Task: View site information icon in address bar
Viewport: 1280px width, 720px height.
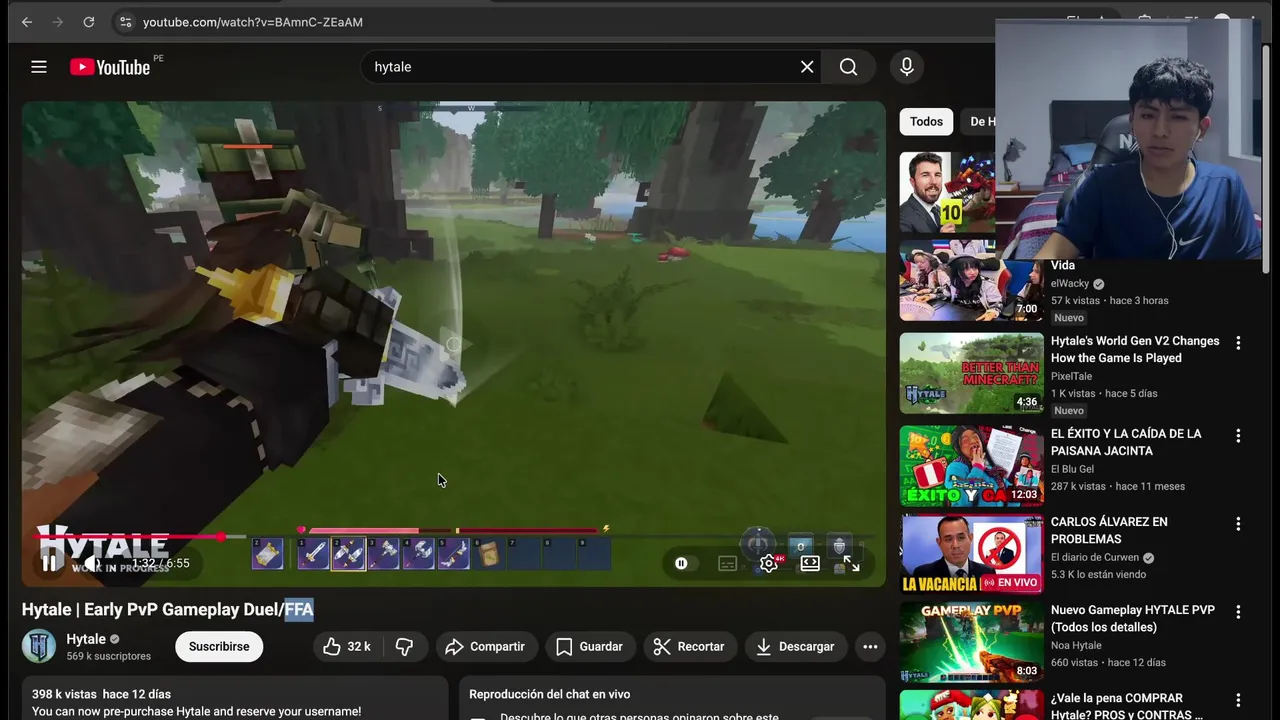Action: coord(124,22)
